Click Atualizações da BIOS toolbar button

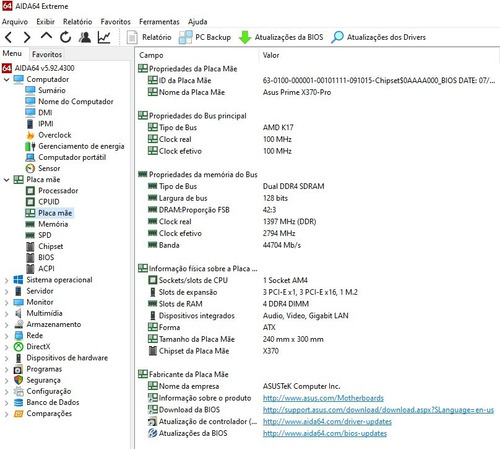[x=281, y=37]
